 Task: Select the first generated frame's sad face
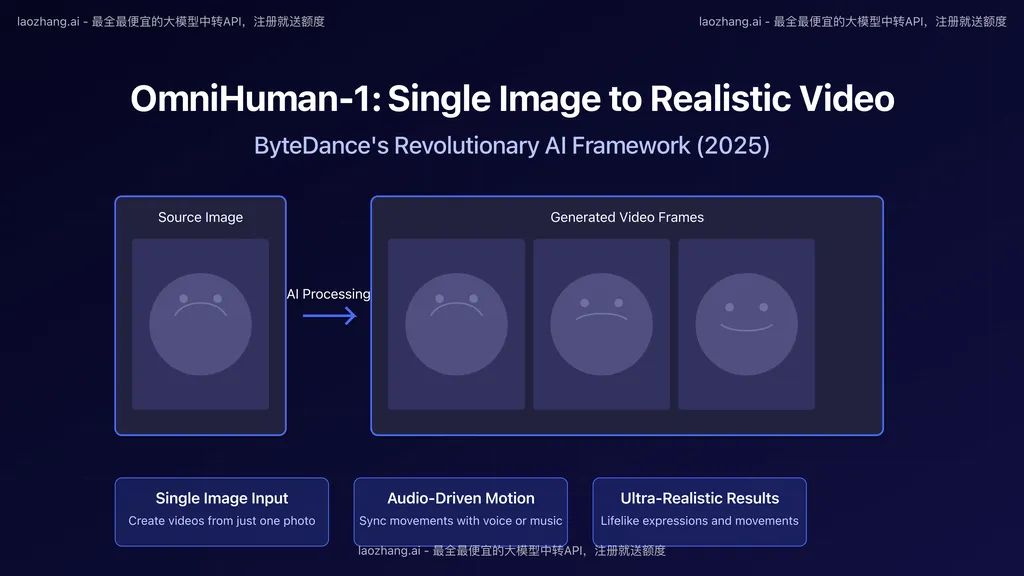(456, 324)
